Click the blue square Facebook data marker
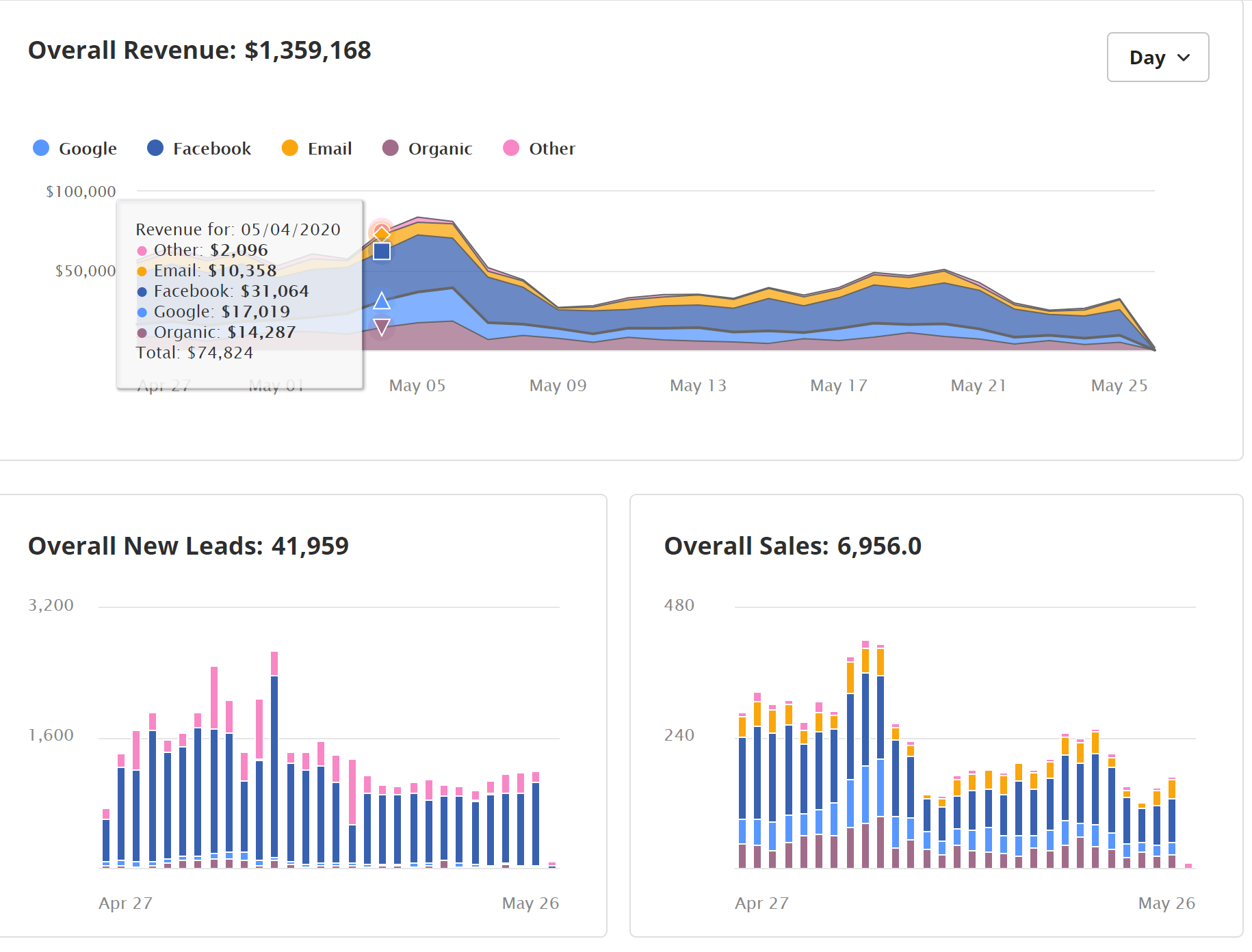The height and width of the screenshot is (952, 1252). coord(382,251)
